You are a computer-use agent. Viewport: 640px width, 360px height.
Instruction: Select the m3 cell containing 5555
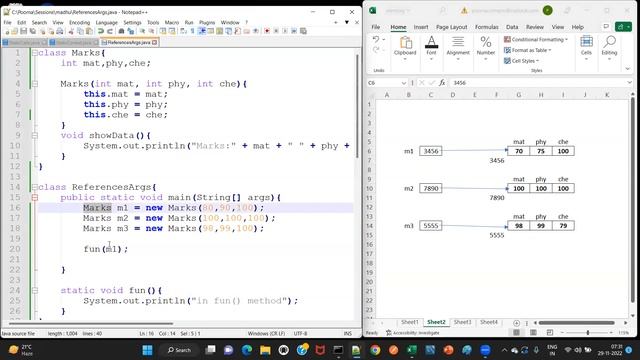[431, 226]
